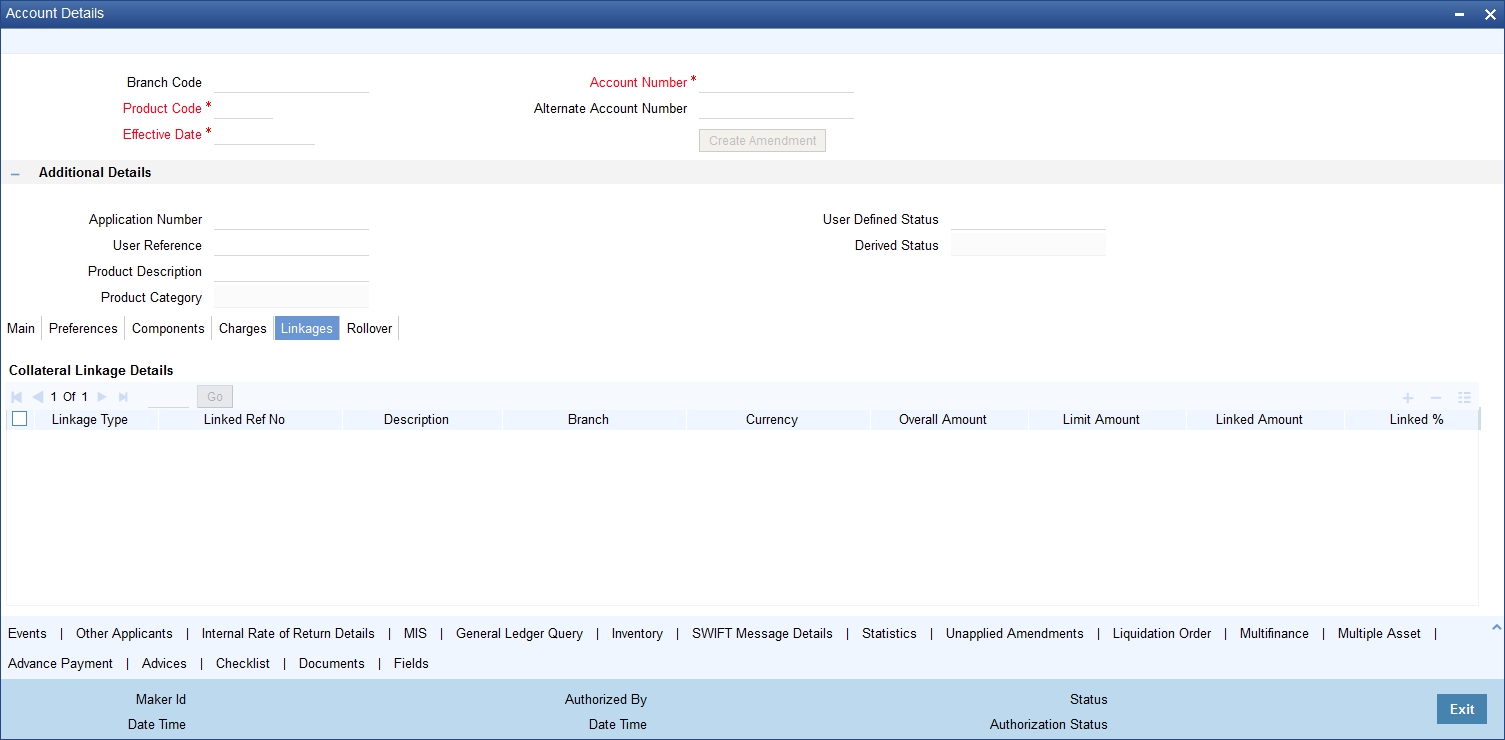Open SWIFT Message Details

tap(762, 633)
